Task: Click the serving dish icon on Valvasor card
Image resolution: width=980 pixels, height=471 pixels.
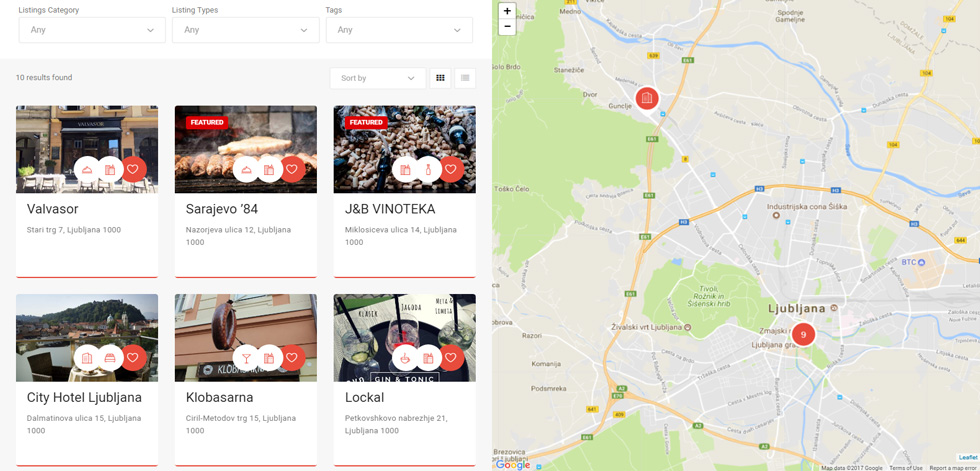Action: coord(86,169)
